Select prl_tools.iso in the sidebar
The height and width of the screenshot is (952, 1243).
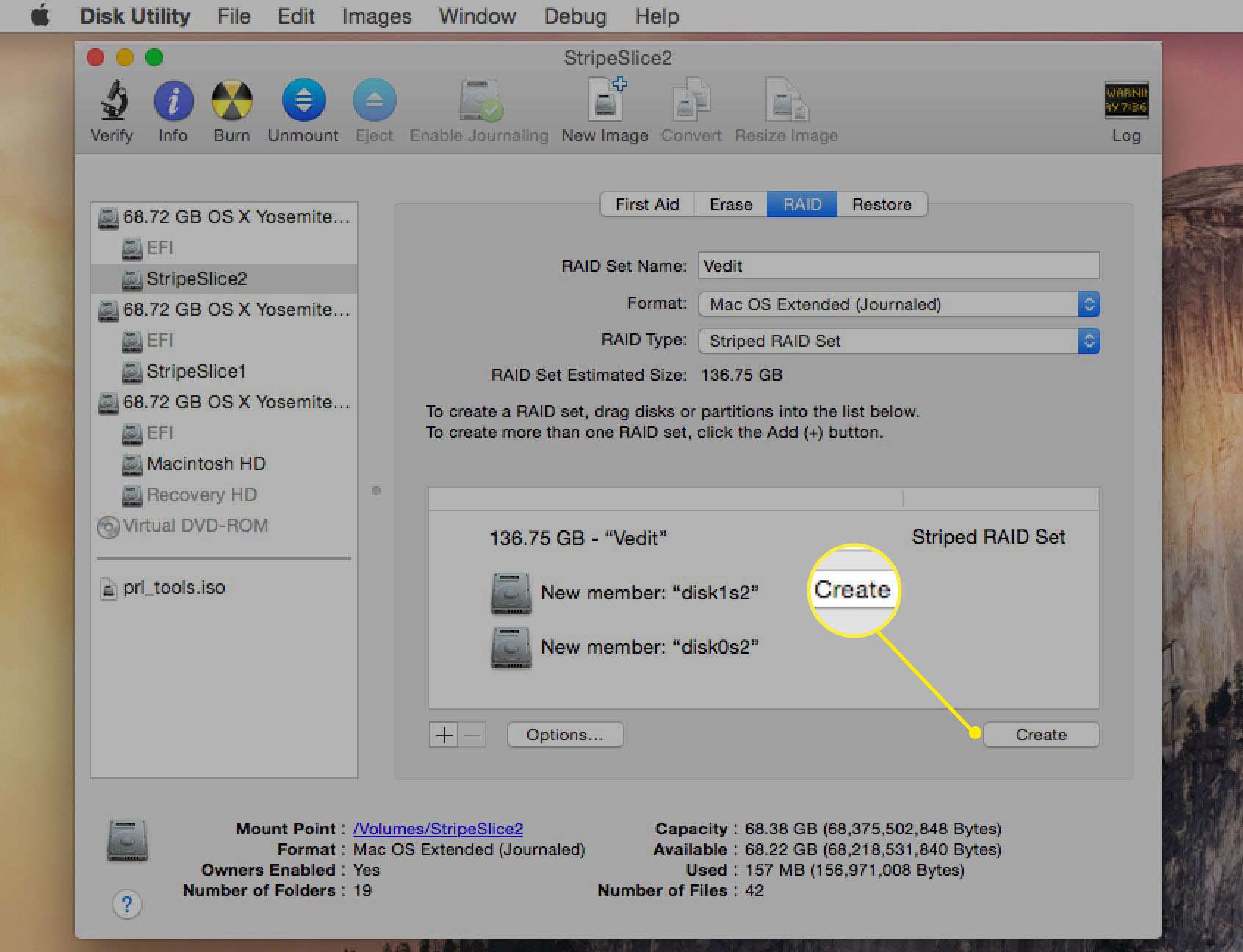[x=224, y=588]
